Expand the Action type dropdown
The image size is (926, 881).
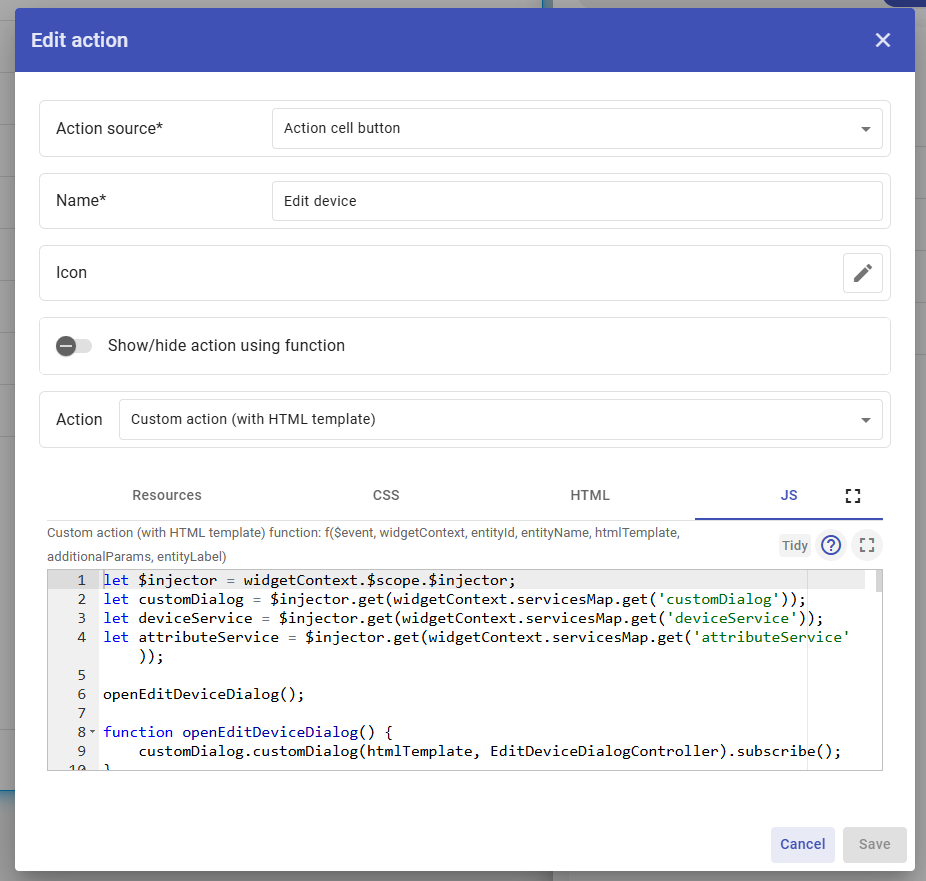(500, 420)
